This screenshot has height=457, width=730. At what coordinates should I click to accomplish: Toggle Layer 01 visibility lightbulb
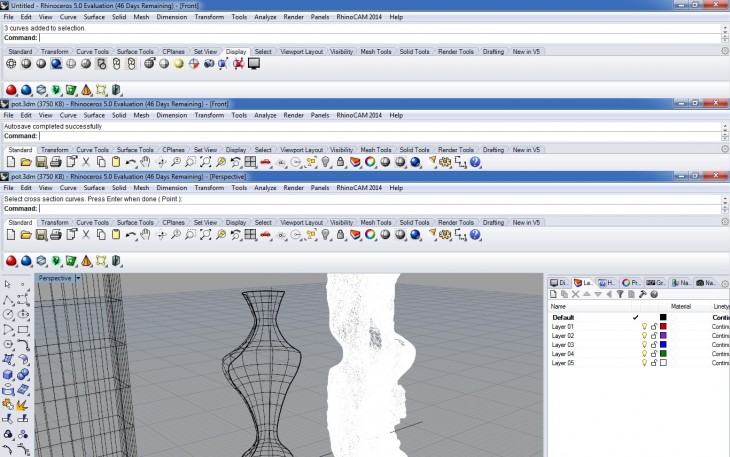click(644, 327)
